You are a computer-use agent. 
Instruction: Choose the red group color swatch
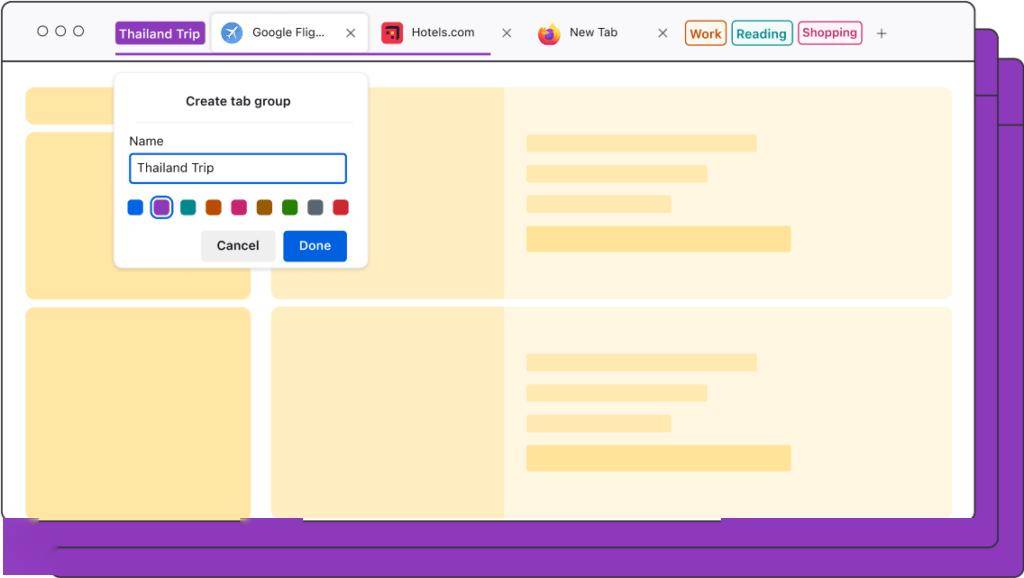[x=341, y=208]
